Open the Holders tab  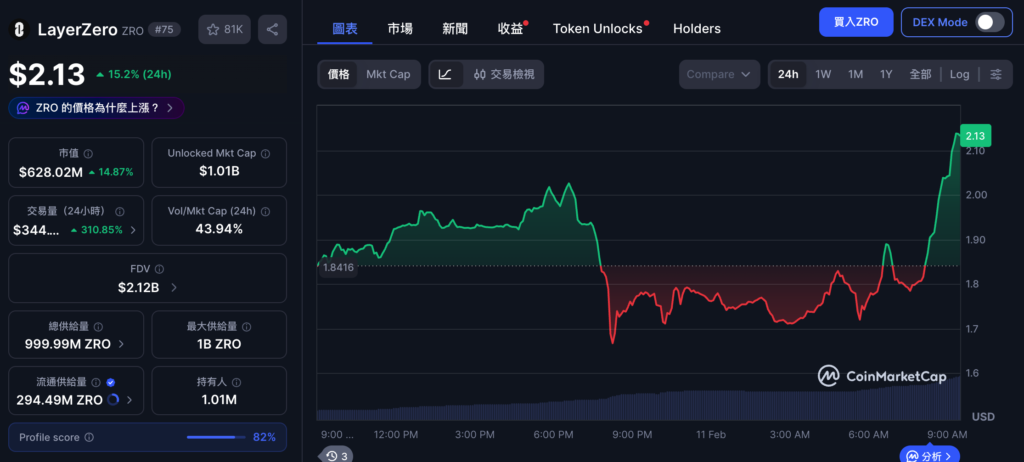[697, 29]
